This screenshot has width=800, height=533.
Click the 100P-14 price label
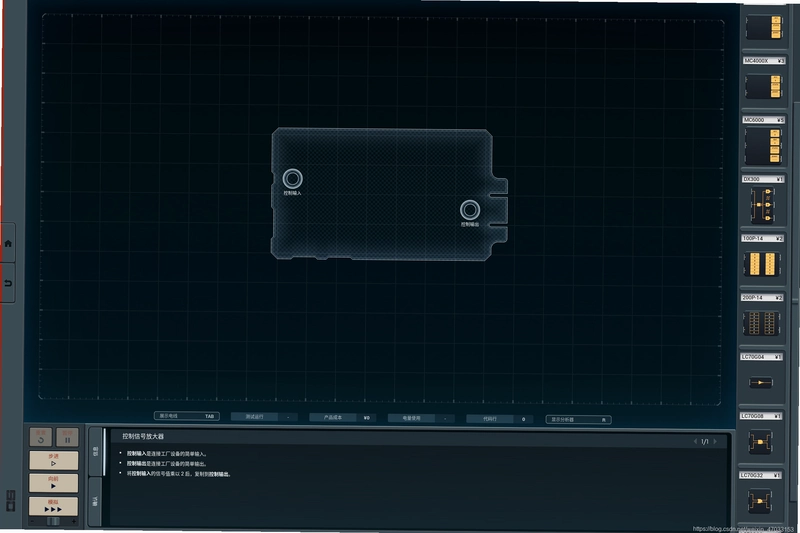click(762, 238)
